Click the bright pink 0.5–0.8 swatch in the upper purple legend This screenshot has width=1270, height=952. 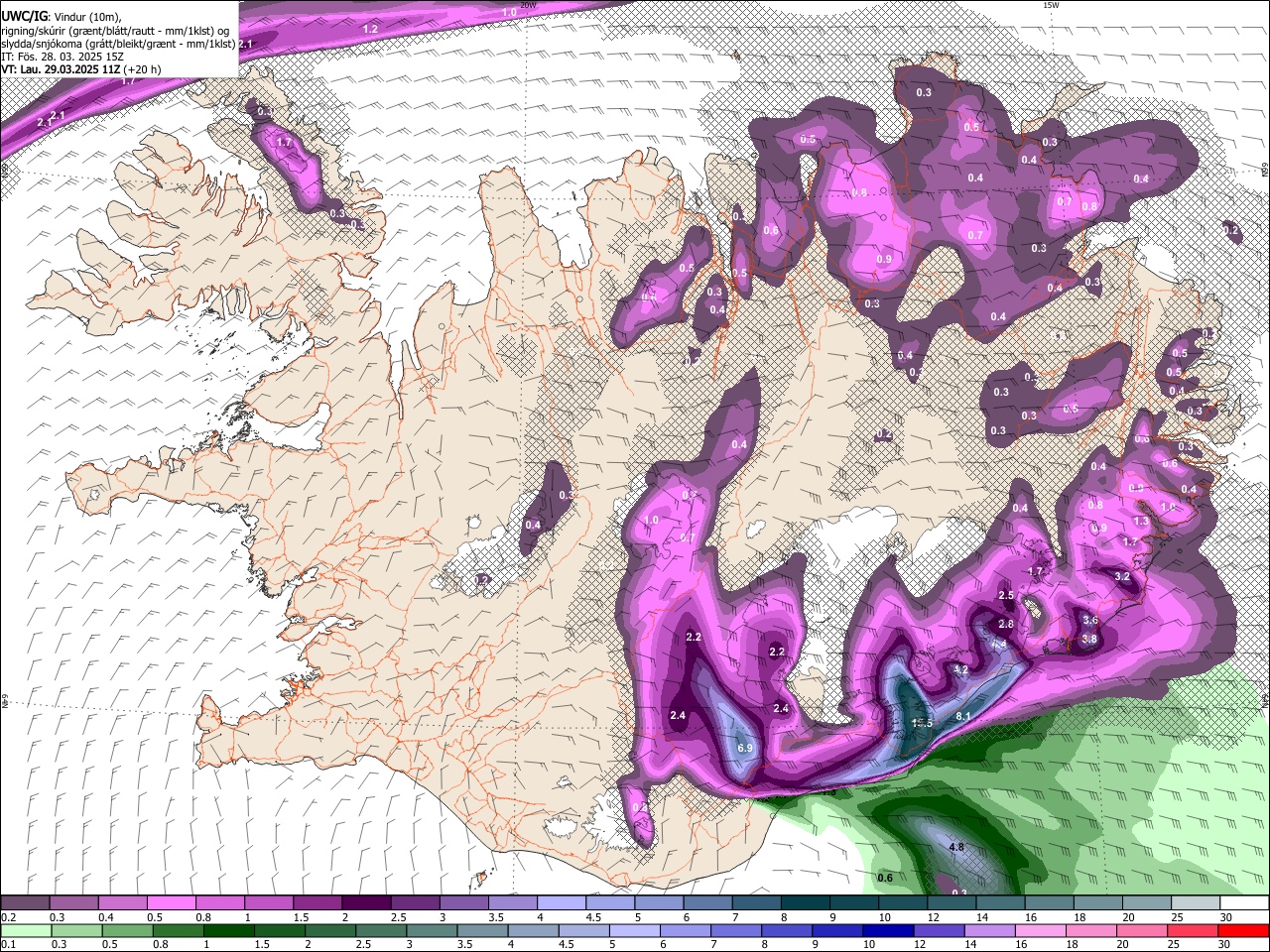(x=172, y=902)
